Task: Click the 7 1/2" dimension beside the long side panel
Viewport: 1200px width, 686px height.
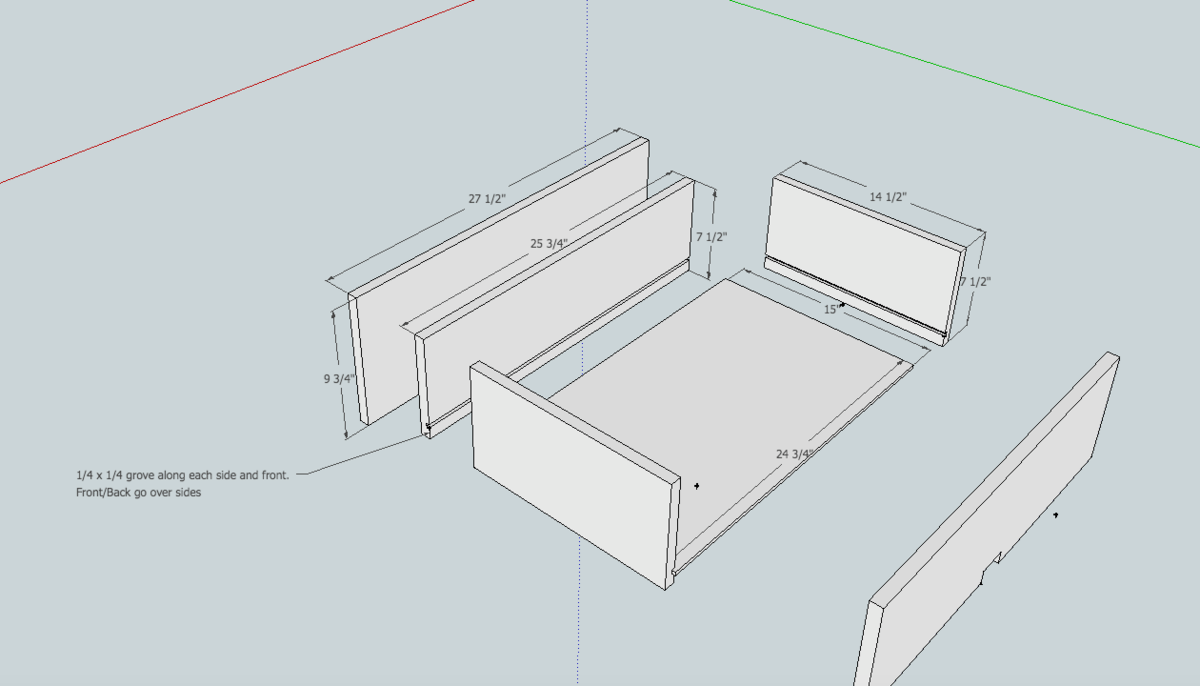Action: click(x=711, y=236)
